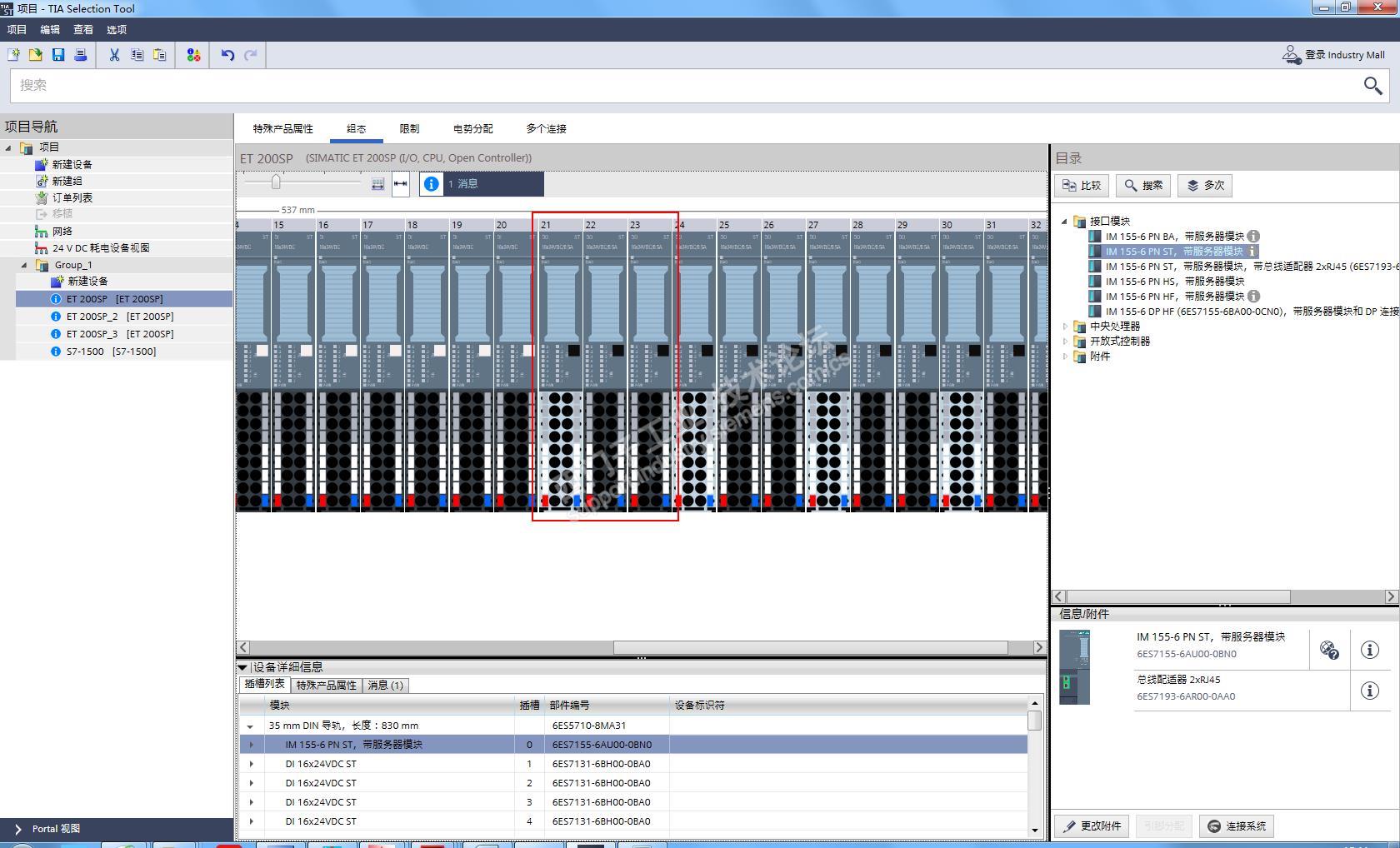Viewport: 1400px width, 848px height.
Task: Click the save project toolbar icon
Action: (58, 55)
